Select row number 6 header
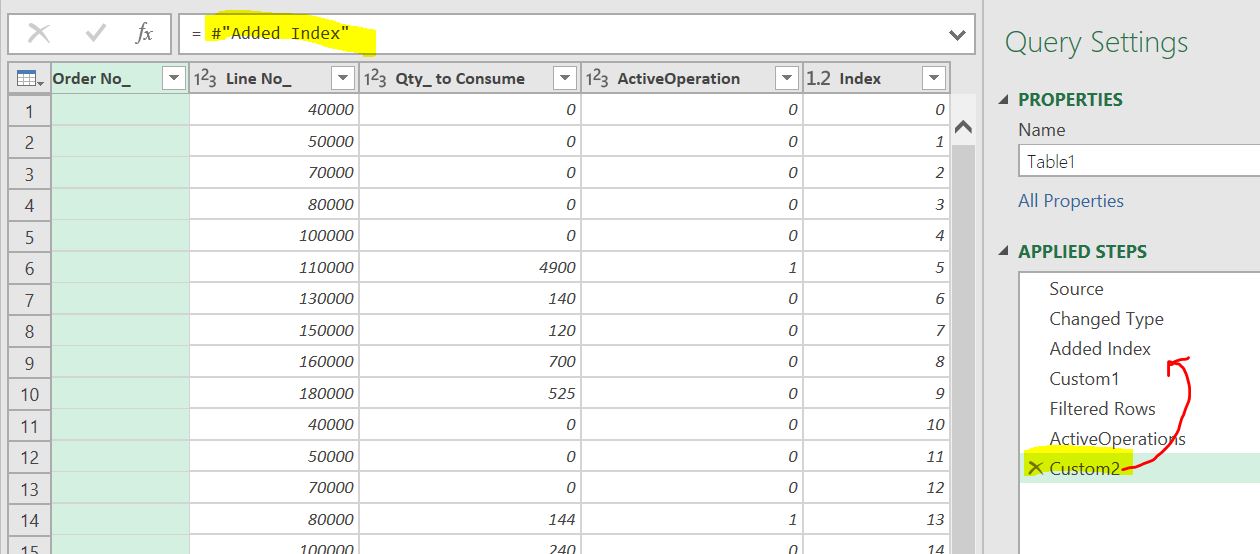The image size is (1260, 554). (x=29, y=268)
